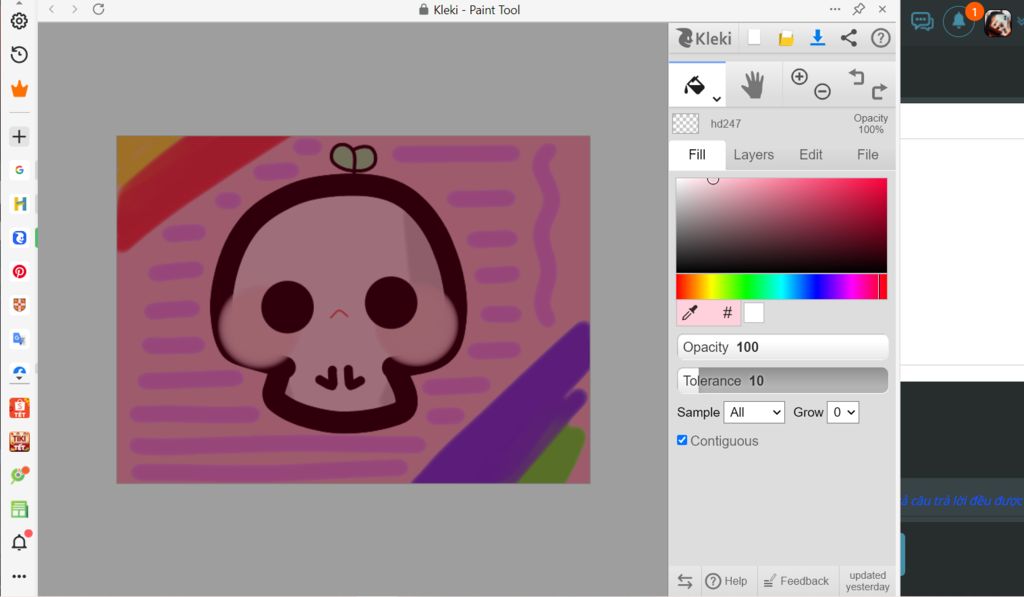This screenshot has height=597, width=1024.
Task: Pick a color in the saturation square
Action: [x=781, y=225]
